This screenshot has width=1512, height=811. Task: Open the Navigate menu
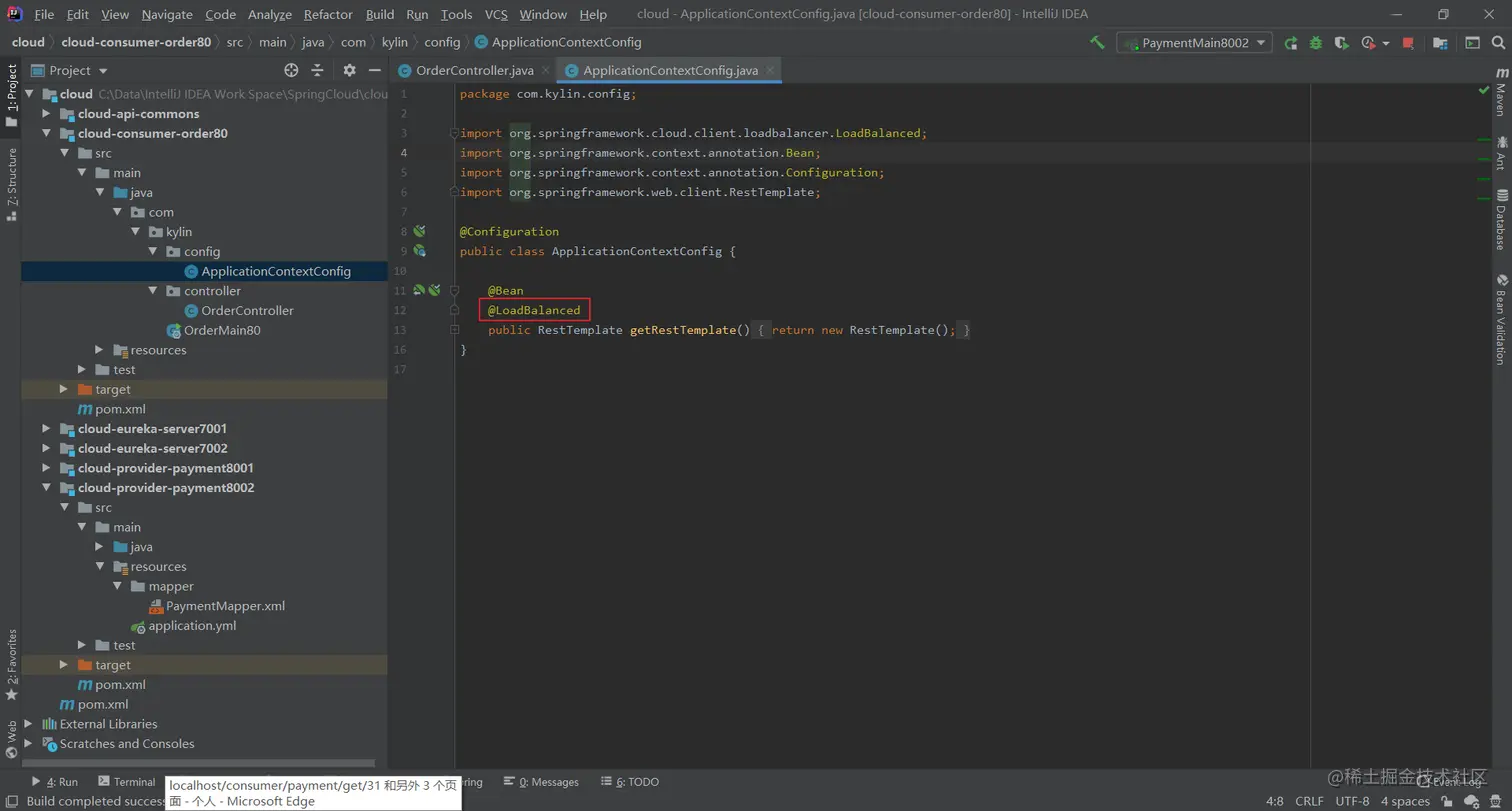pyautogui.click(x=167, y=14)
